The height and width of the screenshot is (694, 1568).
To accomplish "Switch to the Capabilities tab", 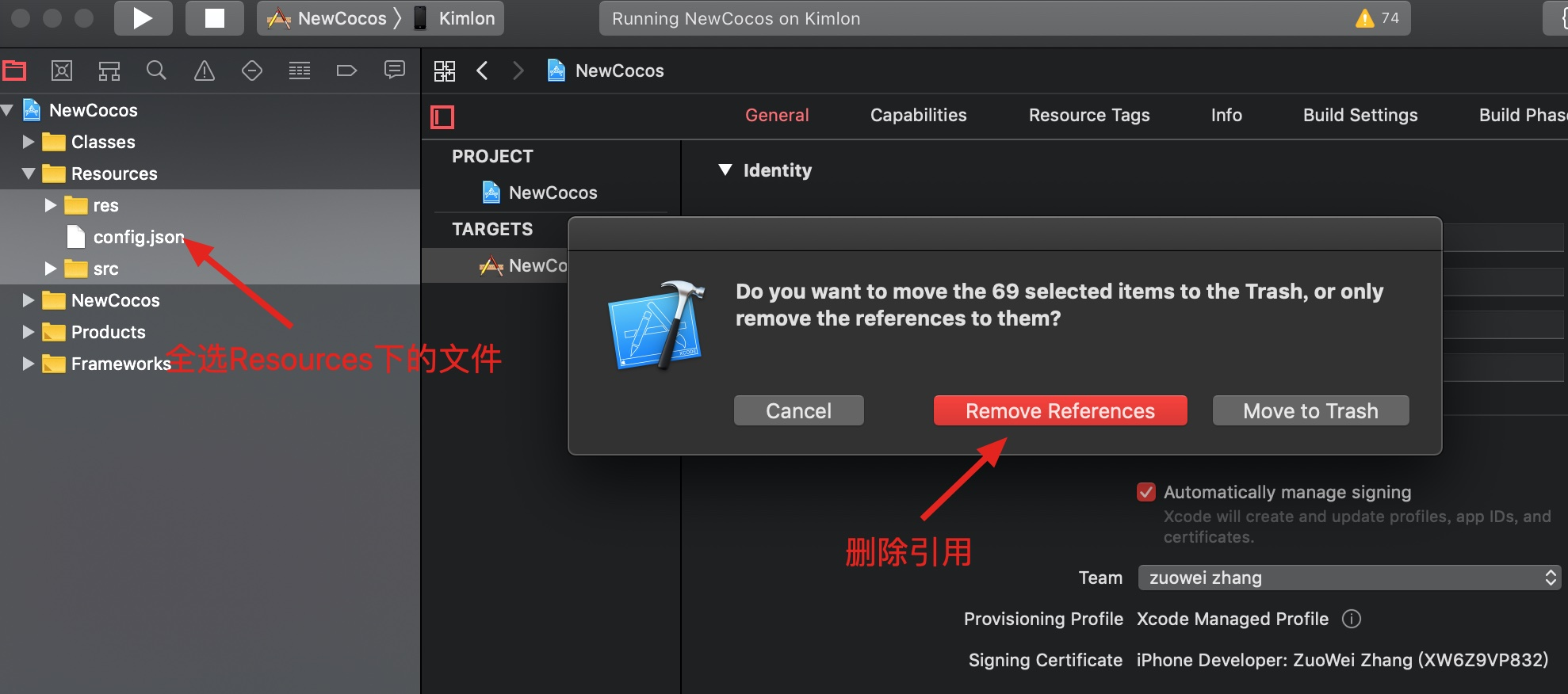I will click(x=919, y=115).
